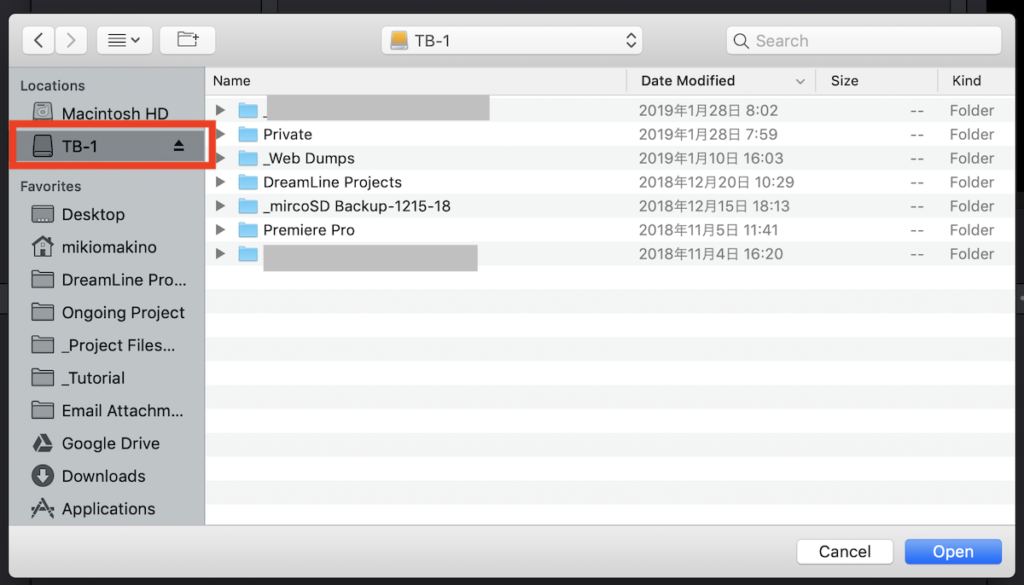
Task: Click folder icon beside Ongoing Project
Action: tap(42, 312)
